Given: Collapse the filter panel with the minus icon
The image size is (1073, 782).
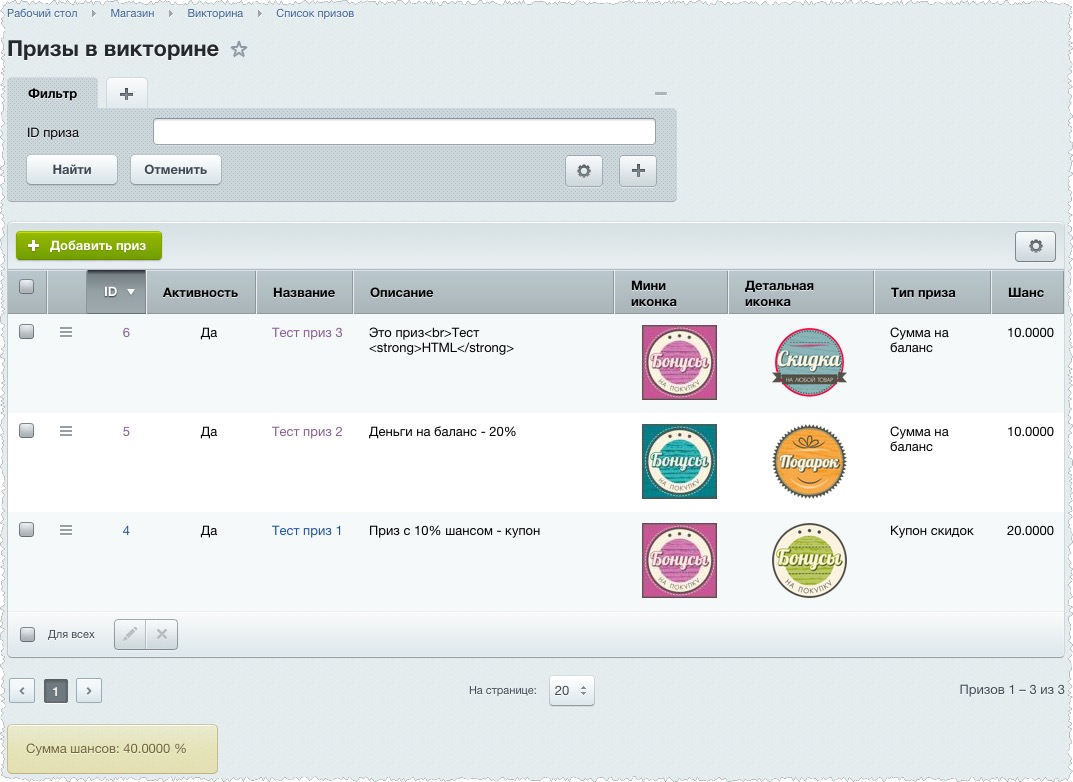Looking at the screenshot, I should point(660,93).
